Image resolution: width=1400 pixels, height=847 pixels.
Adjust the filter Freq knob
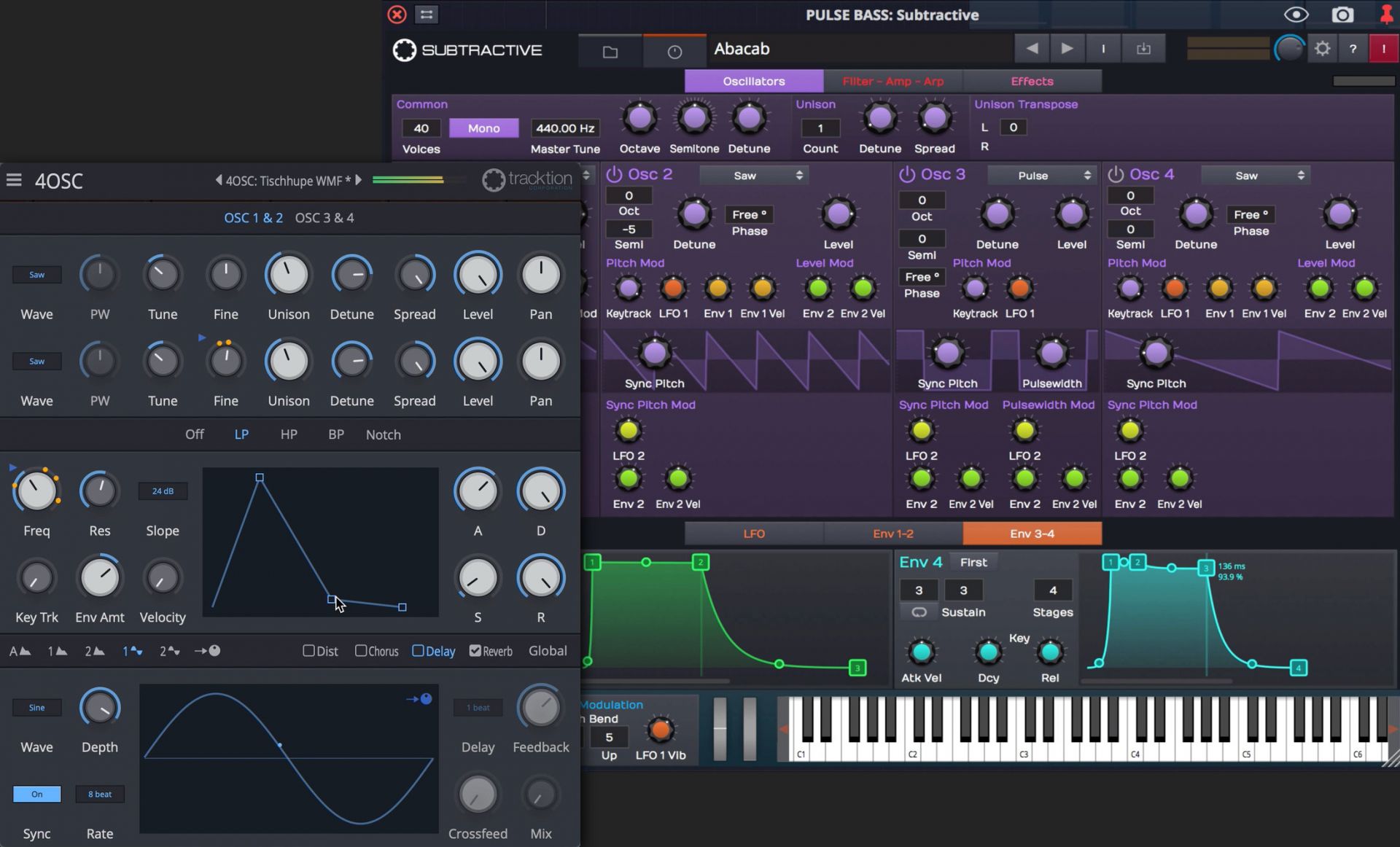click(x=36, y=491)
